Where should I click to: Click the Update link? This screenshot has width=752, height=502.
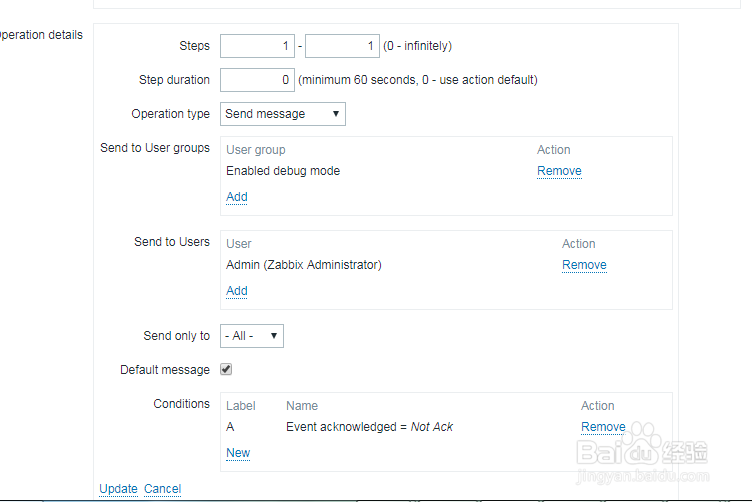[x=118, y=489]
